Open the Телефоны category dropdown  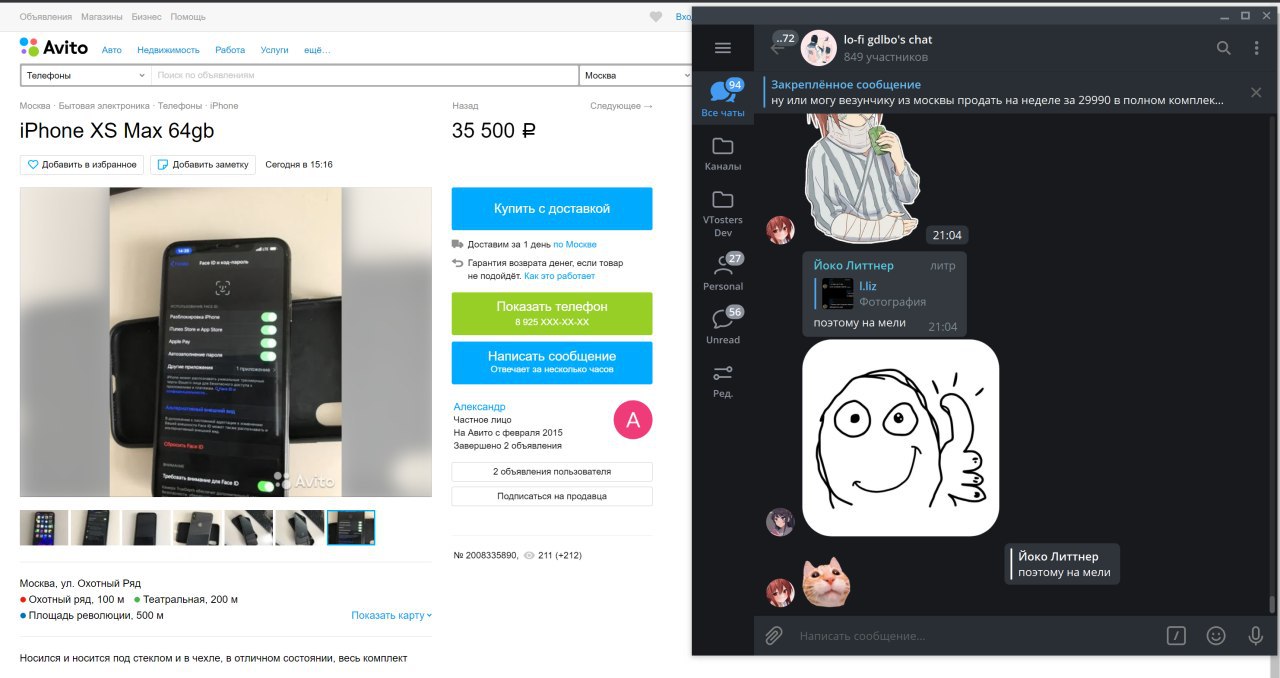coord(85,75)
